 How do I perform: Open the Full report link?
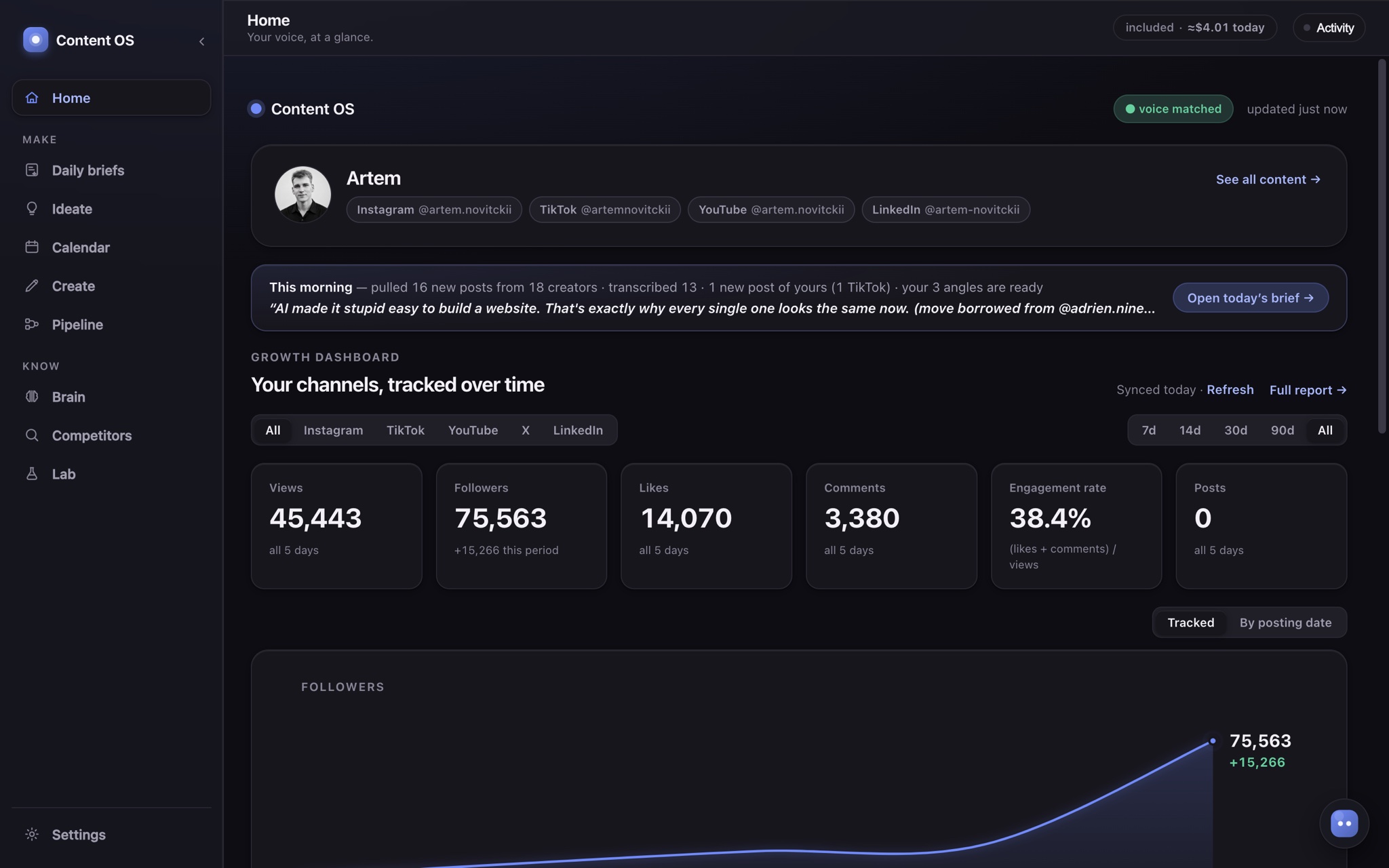tap(1308, 390)
